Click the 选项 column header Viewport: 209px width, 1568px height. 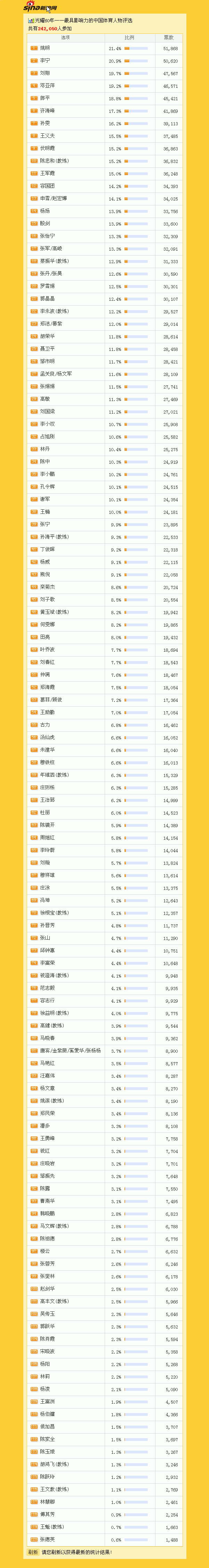pyautogui.click(x=66, y=38)
